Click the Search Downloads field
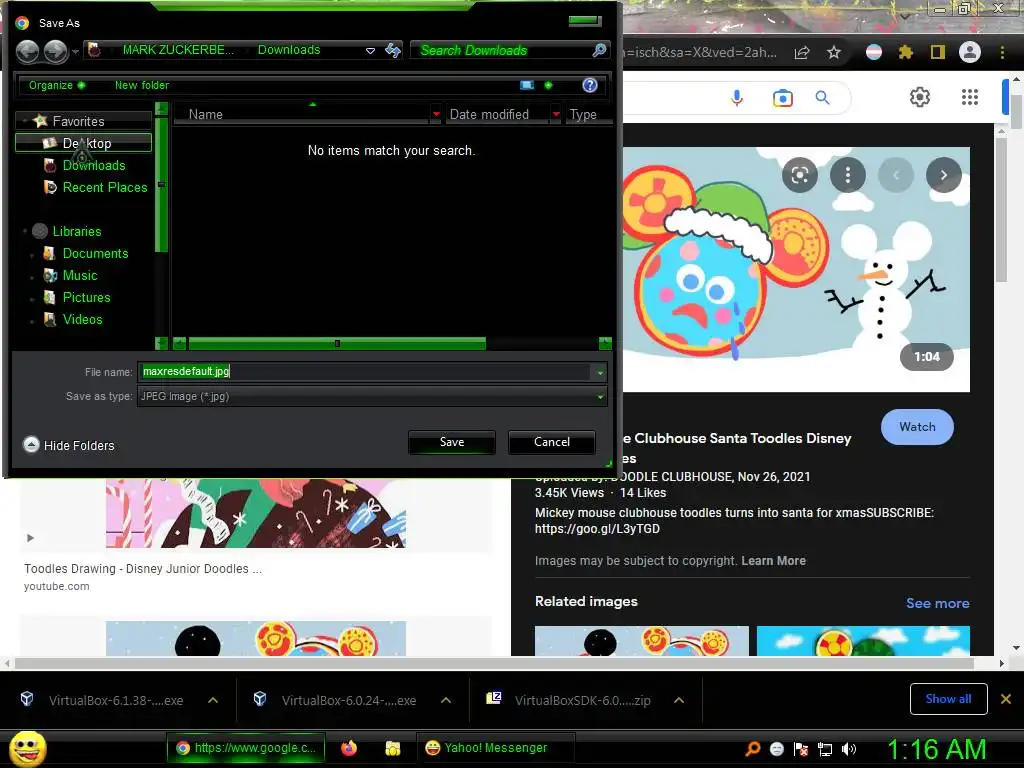1024x768 pixels. click(503, 50)
